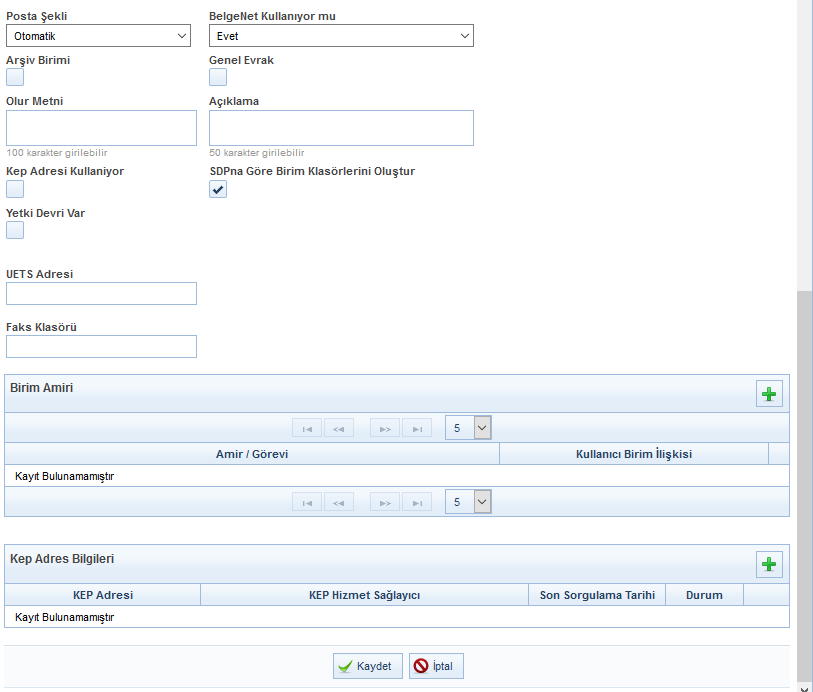The height and width of the screenshot is (692, 813).
Task: Open the Posta Şekli dropdown
Action: pyautogui.click(x=98, y=36)
